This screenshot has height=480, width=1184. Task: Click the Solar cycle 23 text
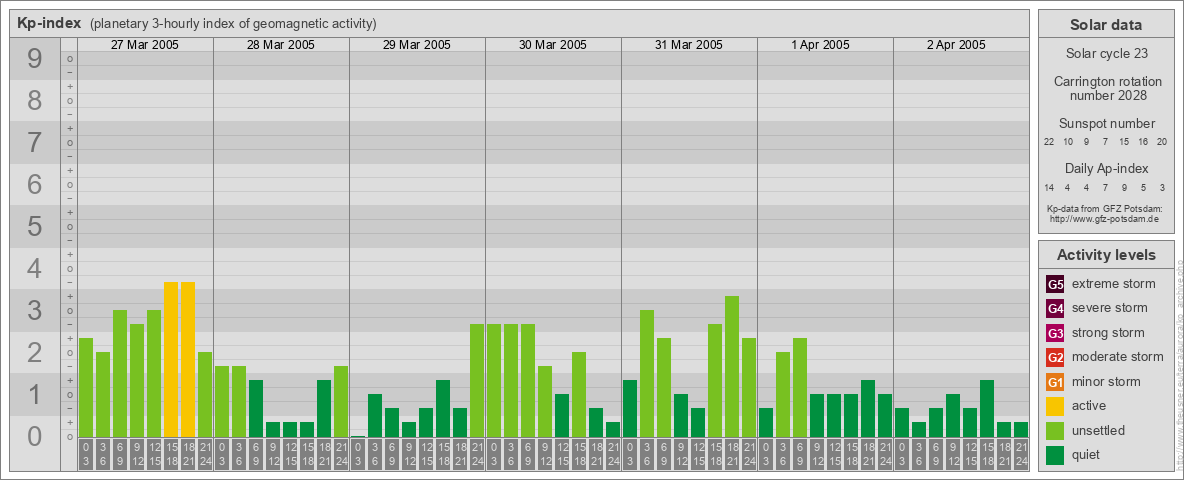(x=1106, y=54)
